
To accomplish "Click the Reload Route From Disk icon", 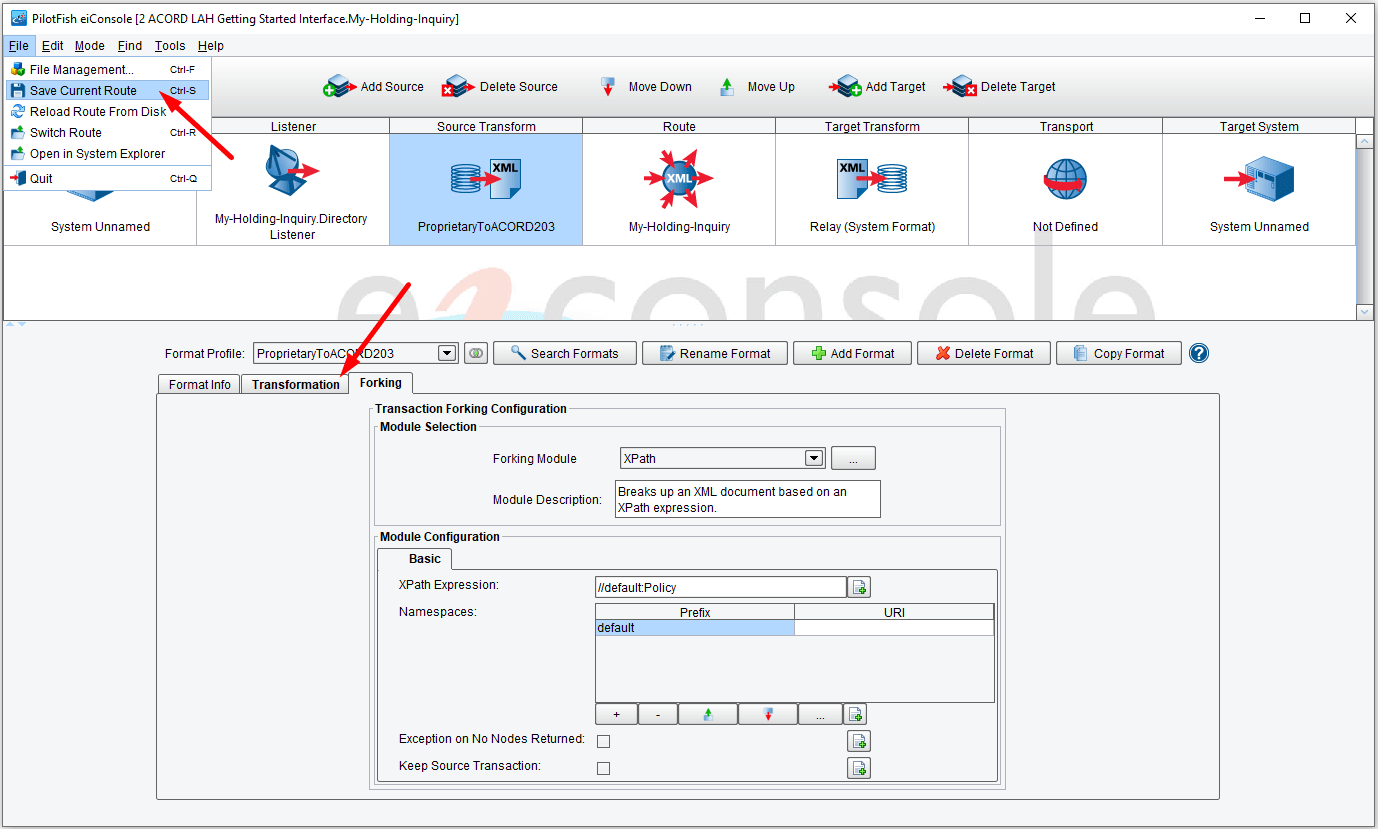I will click(18, 111).
